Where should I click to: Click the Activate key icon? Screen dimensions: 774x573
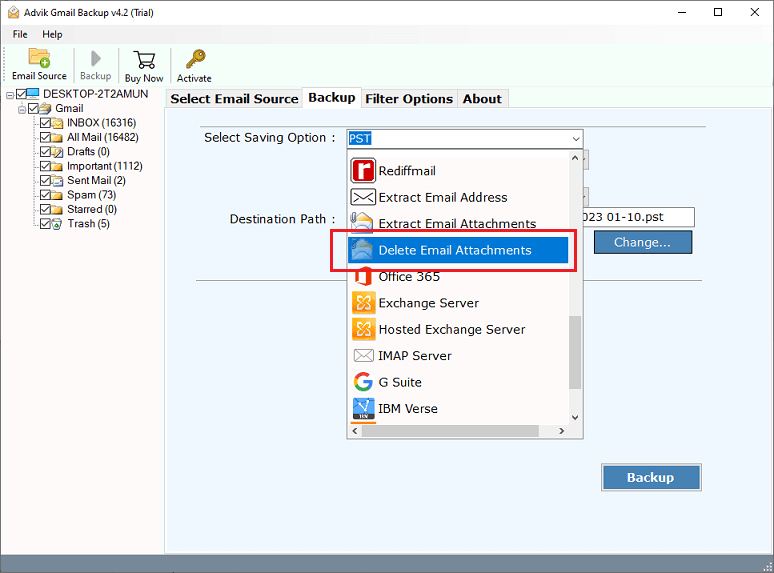coord(195,59)
